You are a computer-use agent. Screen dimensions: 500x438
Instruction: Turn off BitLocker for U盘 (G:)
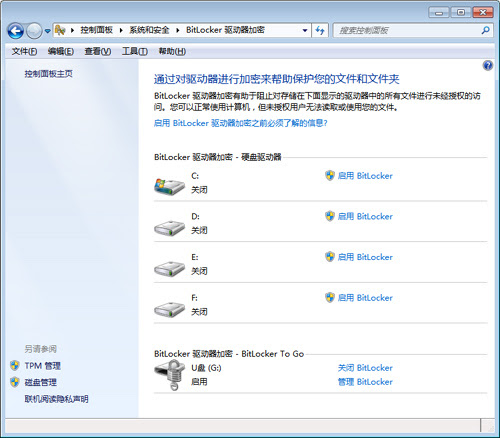point(365,368)
